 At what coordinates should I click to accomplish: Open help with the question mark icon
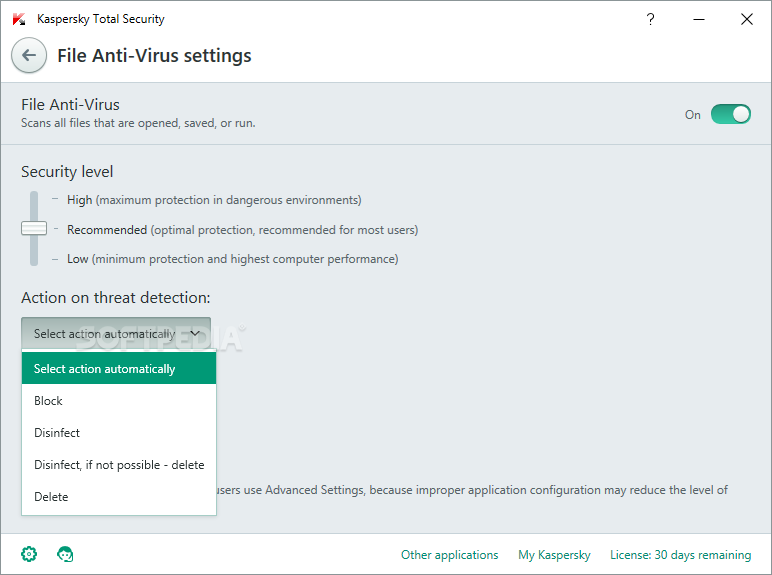tap(650, 19)
